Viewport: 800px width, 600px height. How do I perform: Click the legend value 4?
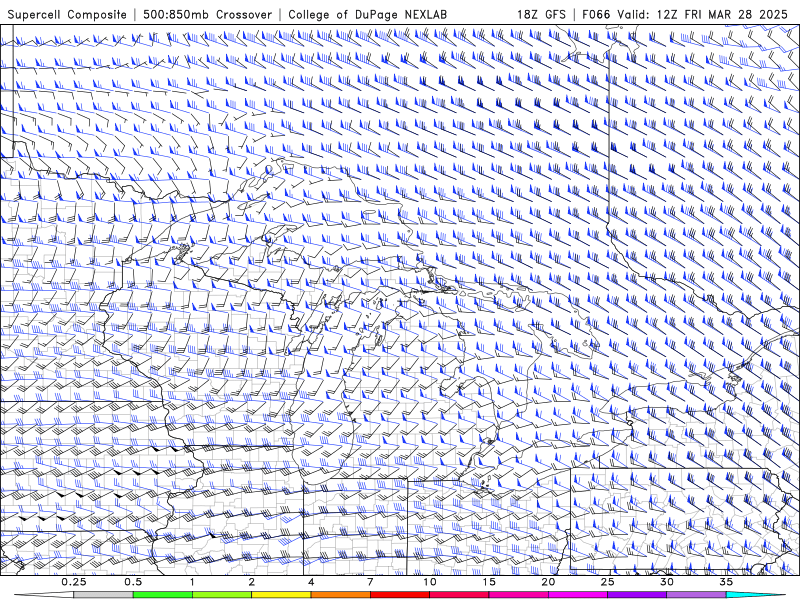311,582
